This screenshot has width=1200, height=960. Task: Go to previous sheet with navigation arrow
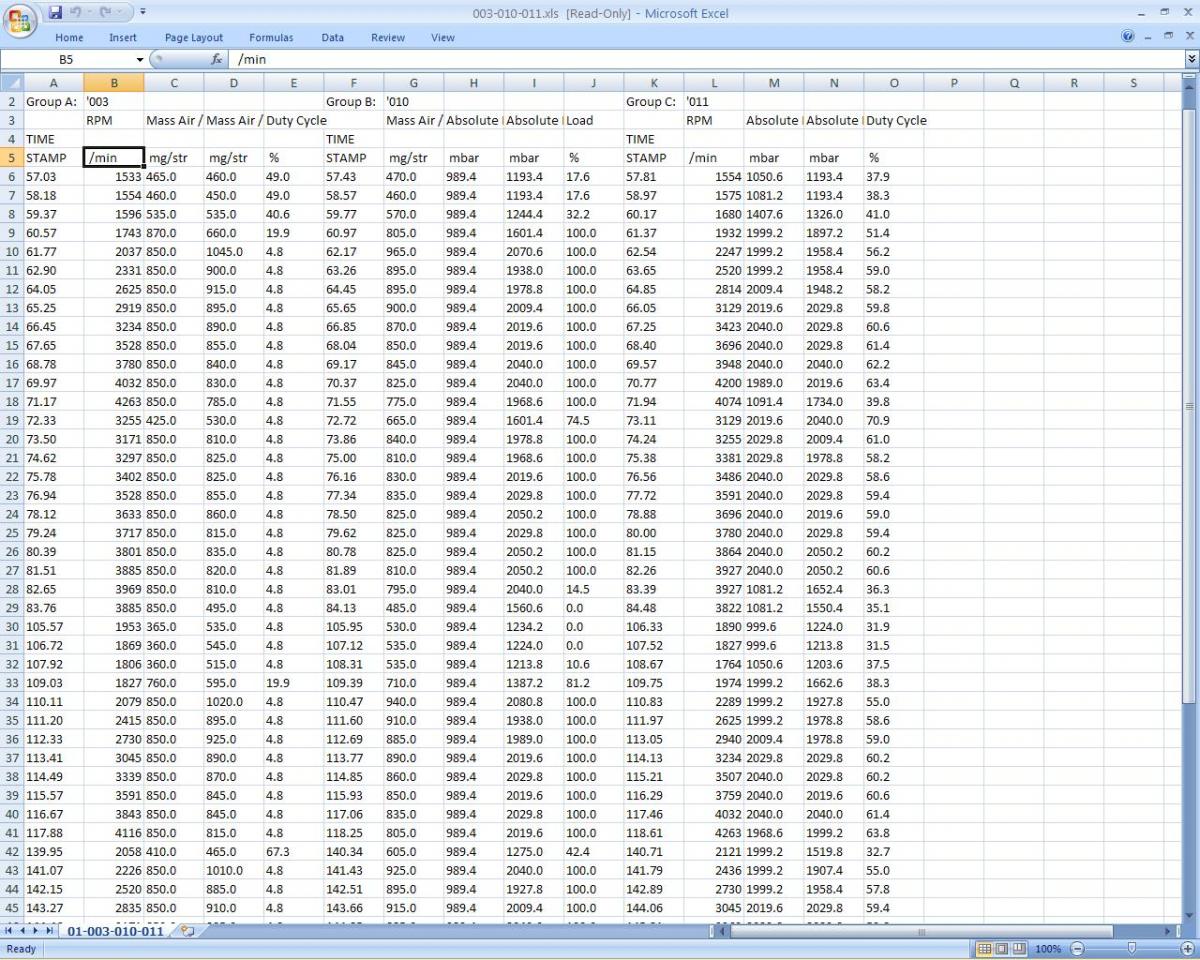point(24,931)
